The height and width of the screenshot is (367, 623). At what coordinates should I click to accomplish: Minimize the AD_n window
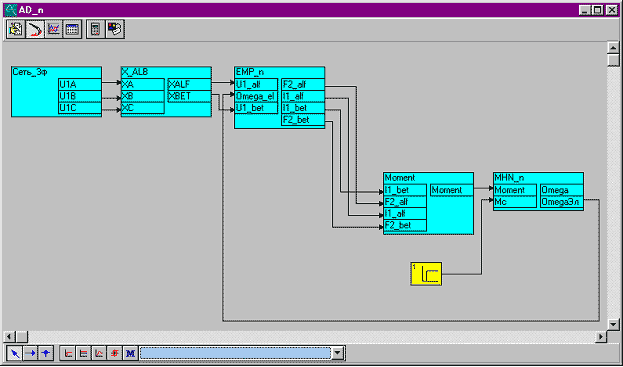click(584, 10)
